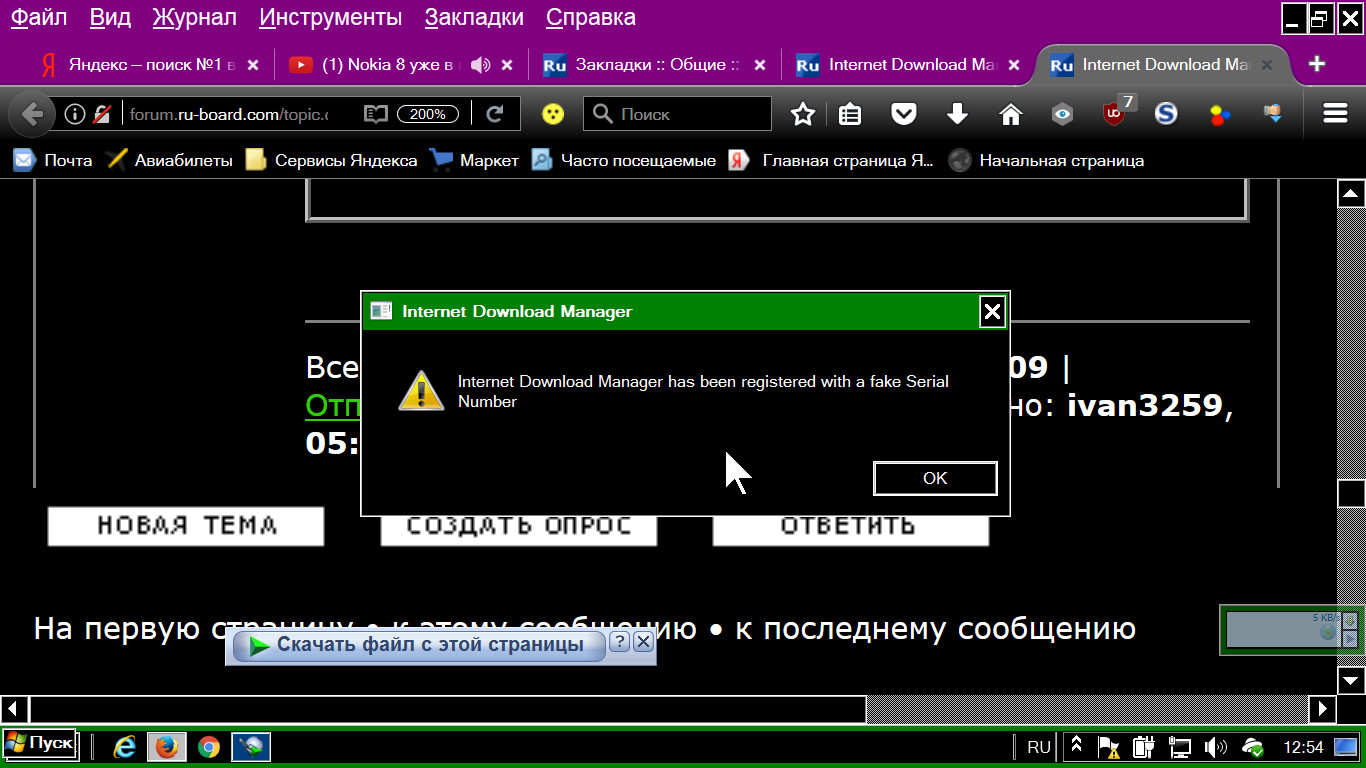
Task: Open the Начальная страница bookmark
Action: coord(1046,160)
